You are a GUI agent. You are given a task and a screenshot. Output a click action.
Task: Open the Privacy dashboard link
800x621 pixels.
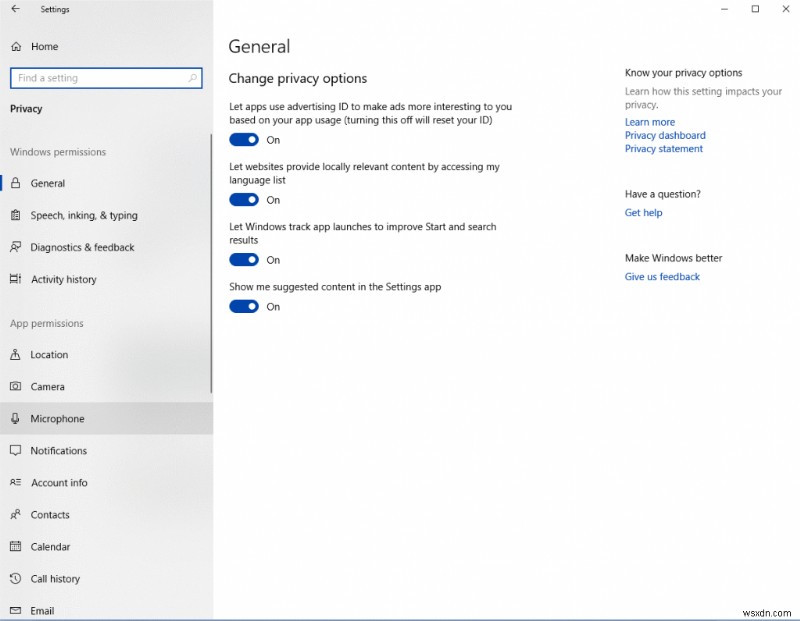[665, 135]
